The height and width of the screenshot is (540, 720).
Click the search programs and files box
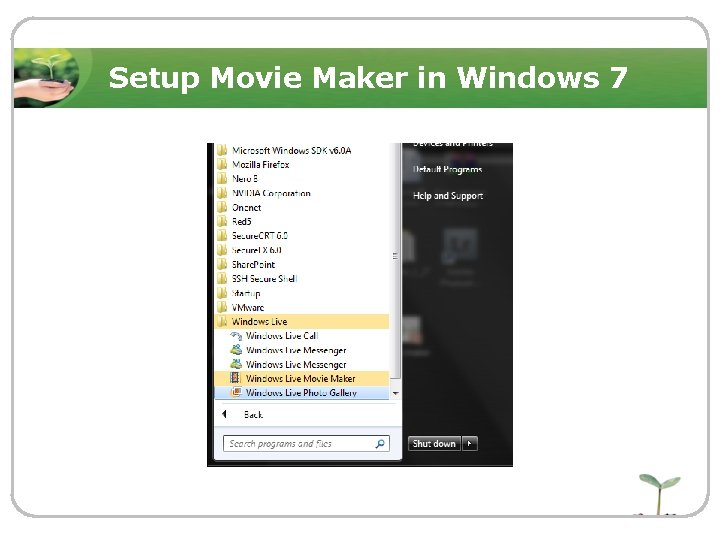pyautogui.click(x=306, y=444)
